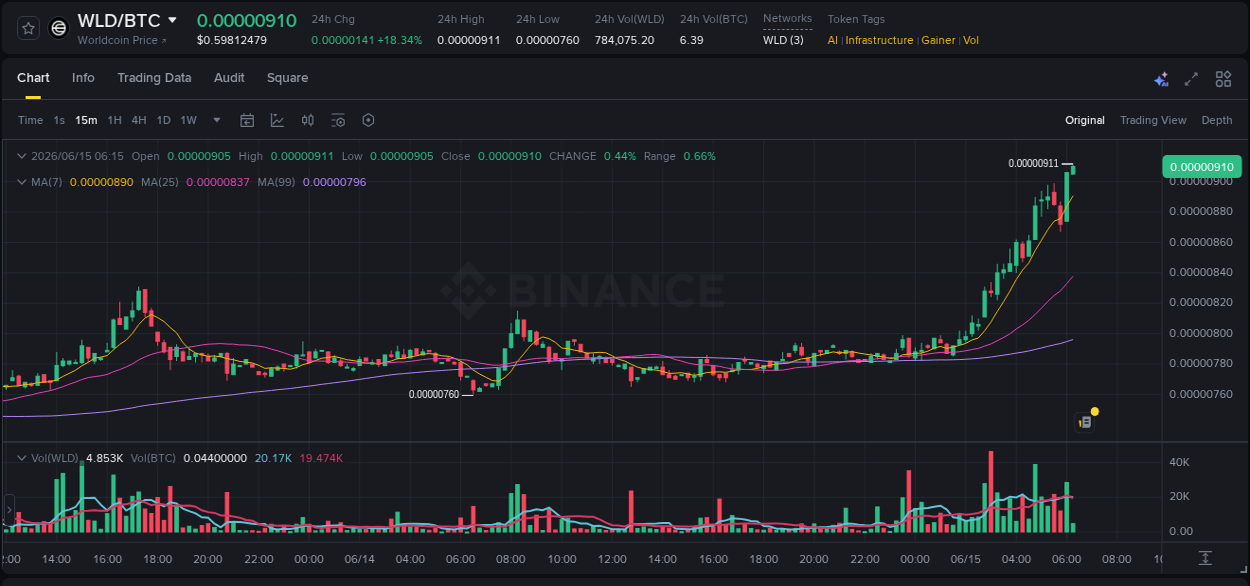Click the green current price tag 0.00000910
Screen dimensions: 1250x586
pyautogui.click(x=1201, y=166)
